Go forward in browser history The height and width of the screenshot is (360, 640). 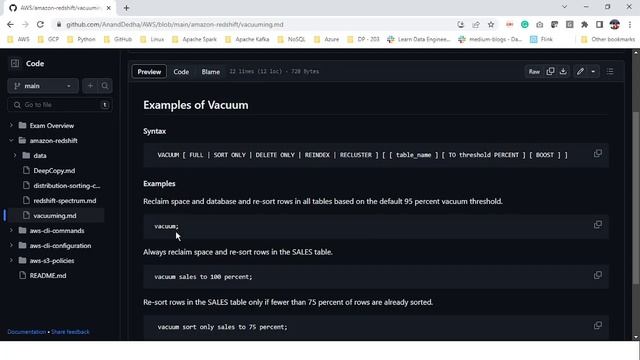coord(25,24)
